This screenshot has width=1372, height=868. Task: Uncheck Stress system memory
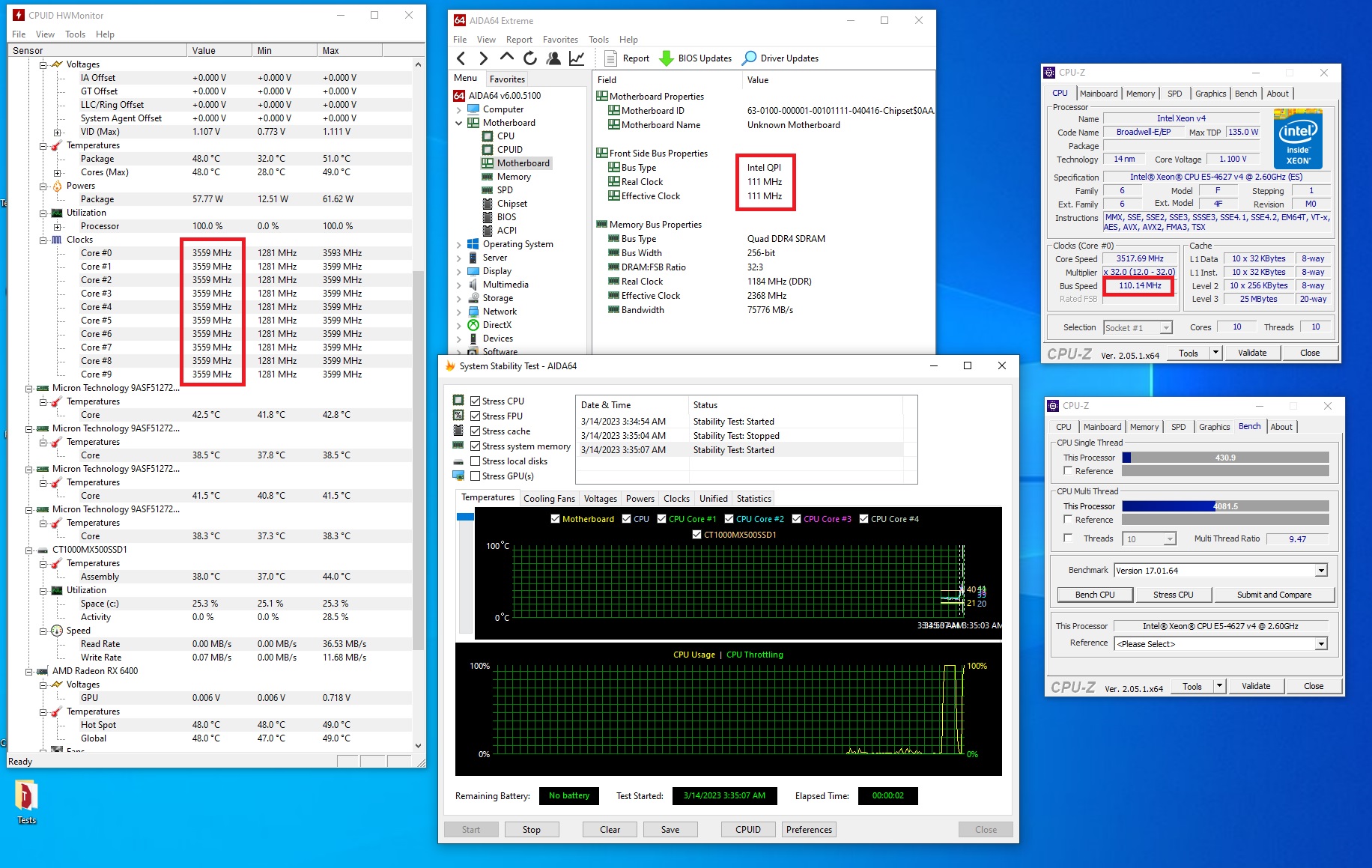475,446
